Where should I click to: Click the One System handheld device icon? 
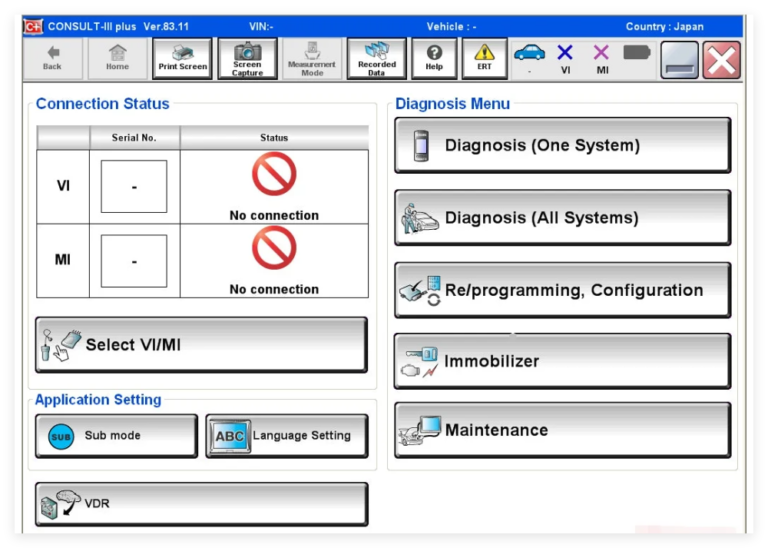click(x=421, y=146)
